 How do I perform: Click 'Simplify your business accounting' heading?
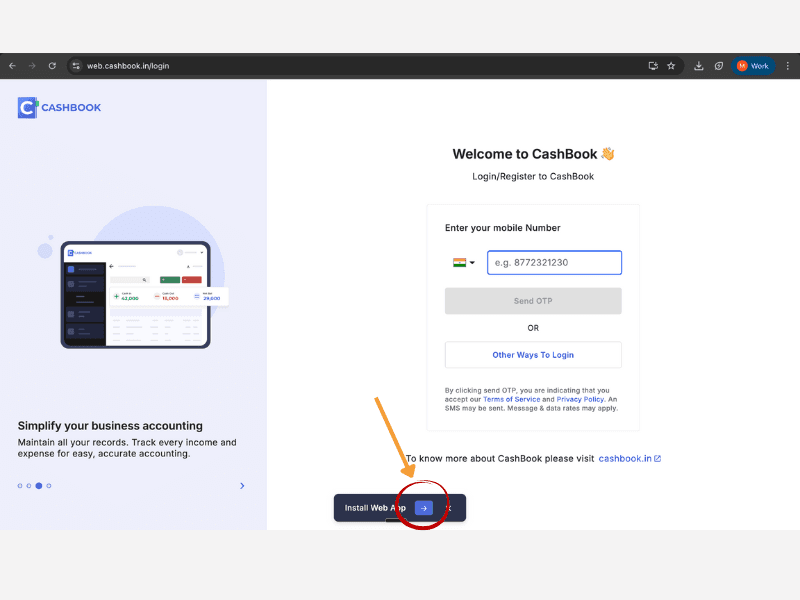(110, 426)
